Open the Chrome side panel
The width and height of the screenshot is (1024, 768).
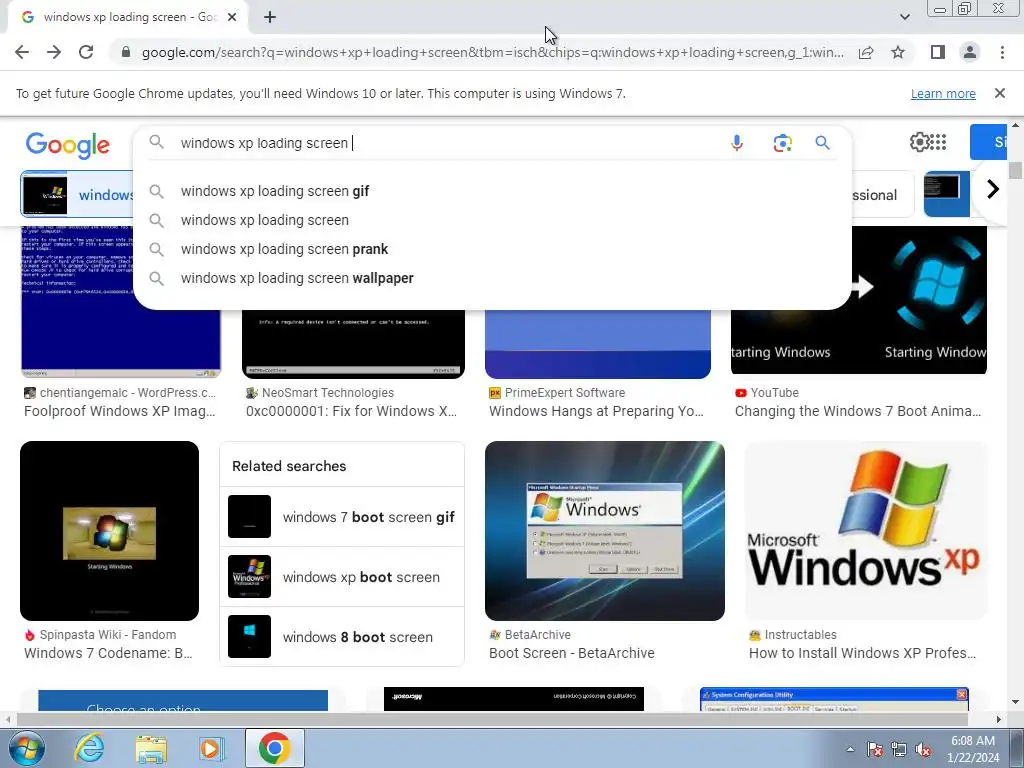938,52
